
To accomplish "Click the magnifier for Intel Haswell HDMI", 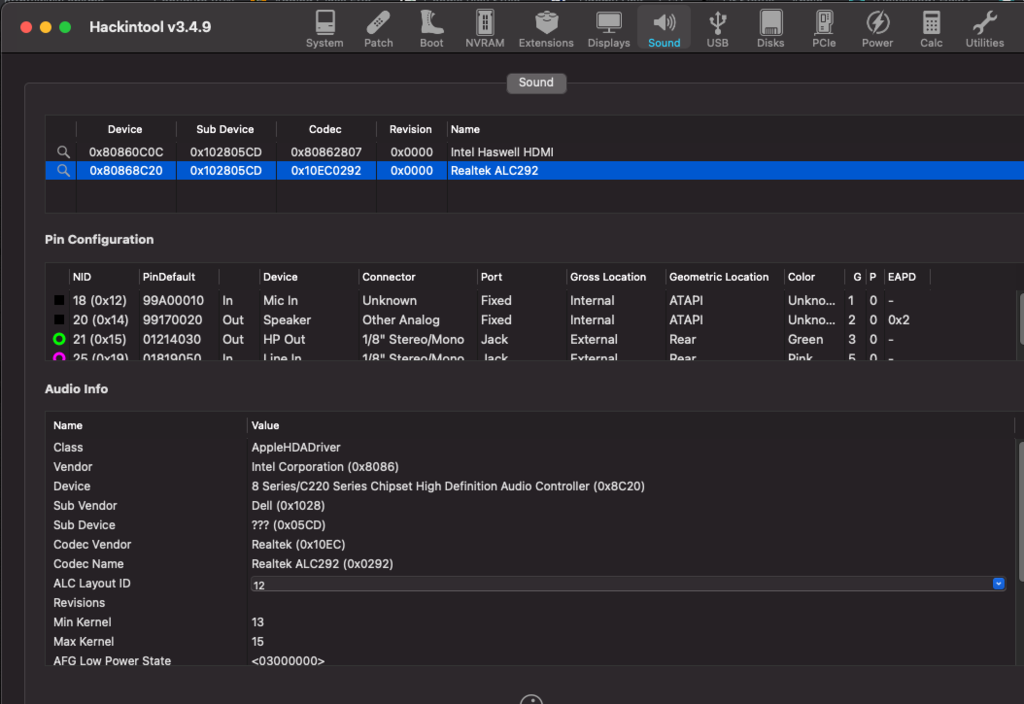I will tap(62, 151).
